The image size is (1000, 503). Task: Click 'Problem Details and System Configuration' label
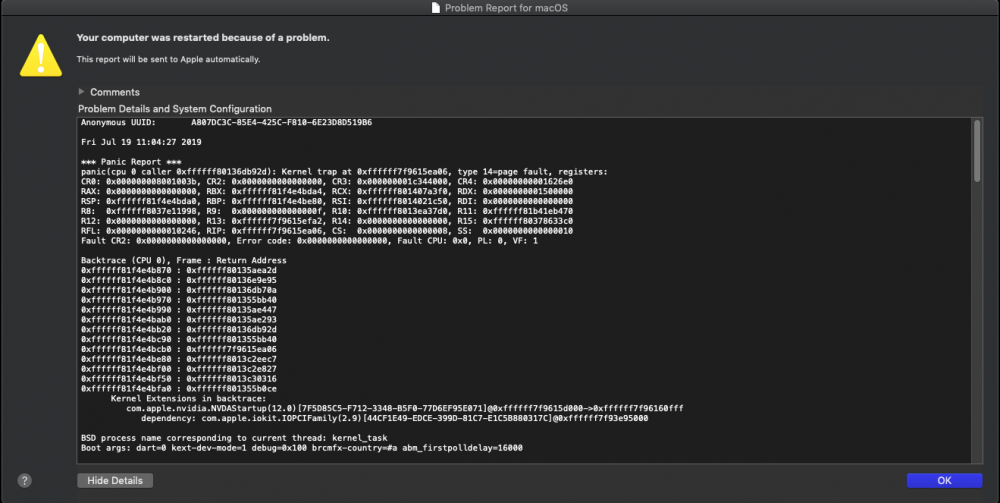[175, 109]
